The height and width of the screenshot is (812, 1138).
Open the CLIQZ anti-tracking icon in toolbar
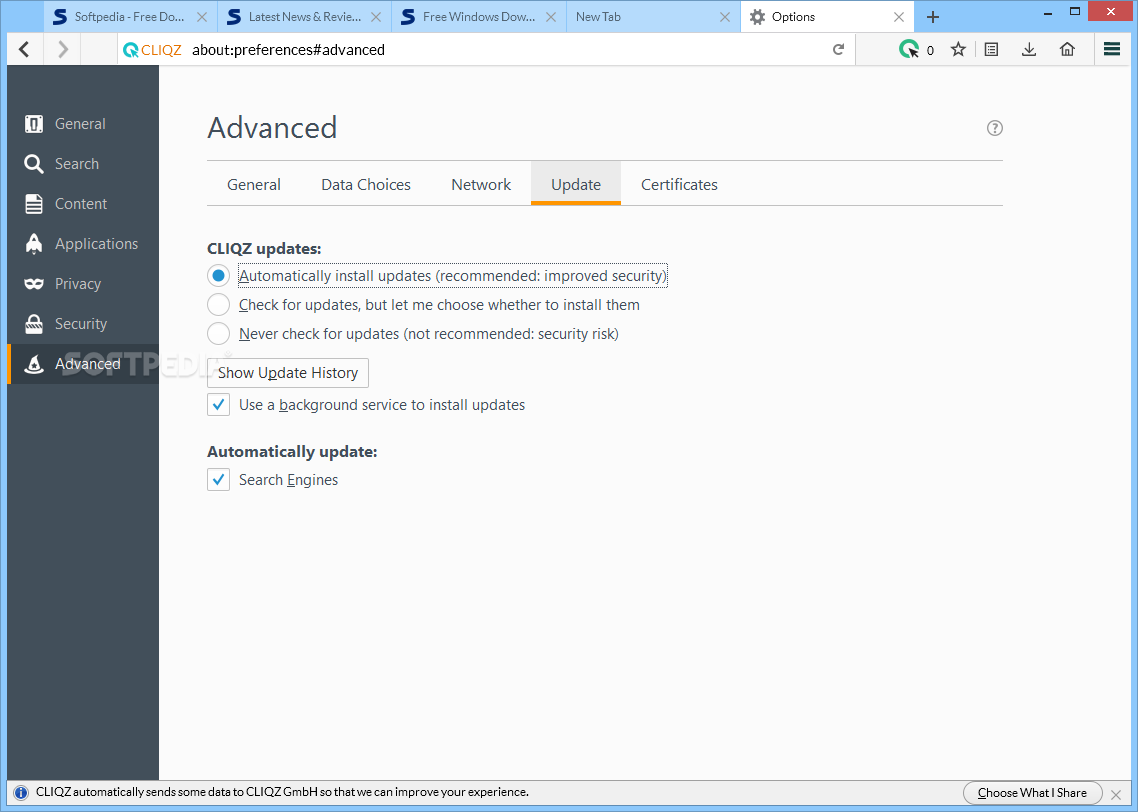click(x=909, y=49)
